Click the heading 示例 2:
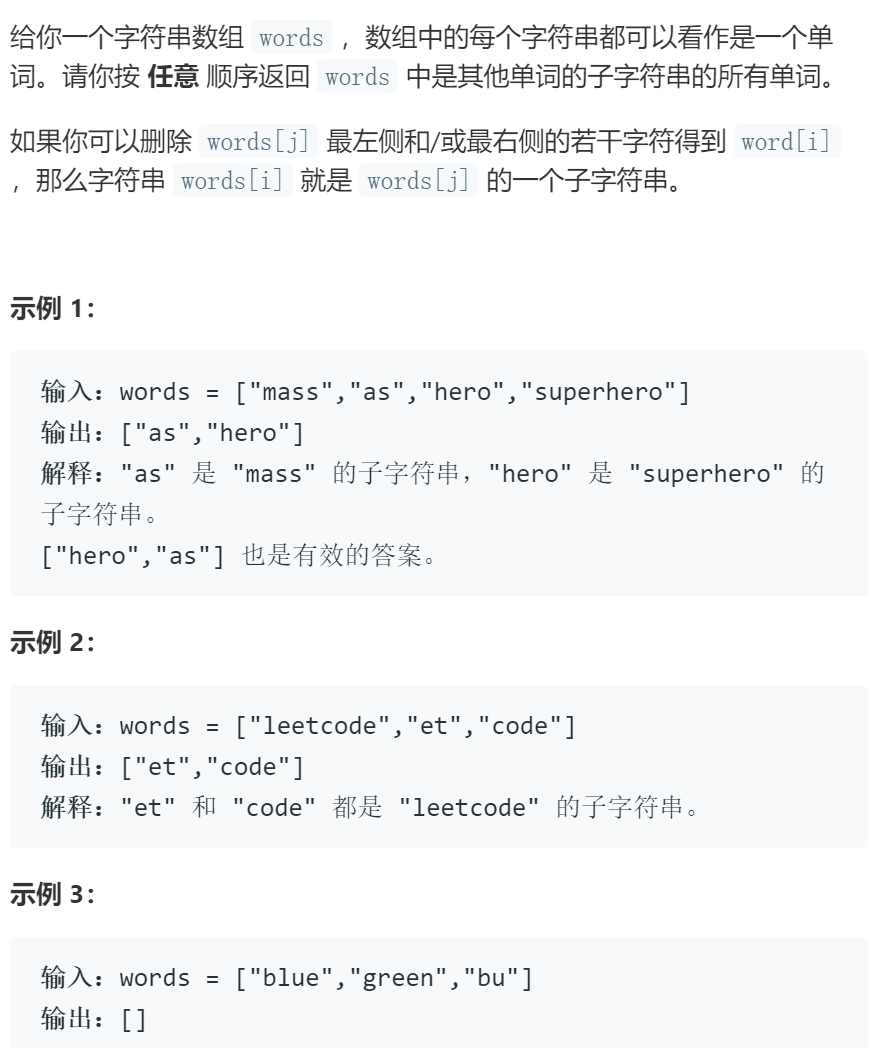The height and width of the screenshot is (1048, 874). 53,642
